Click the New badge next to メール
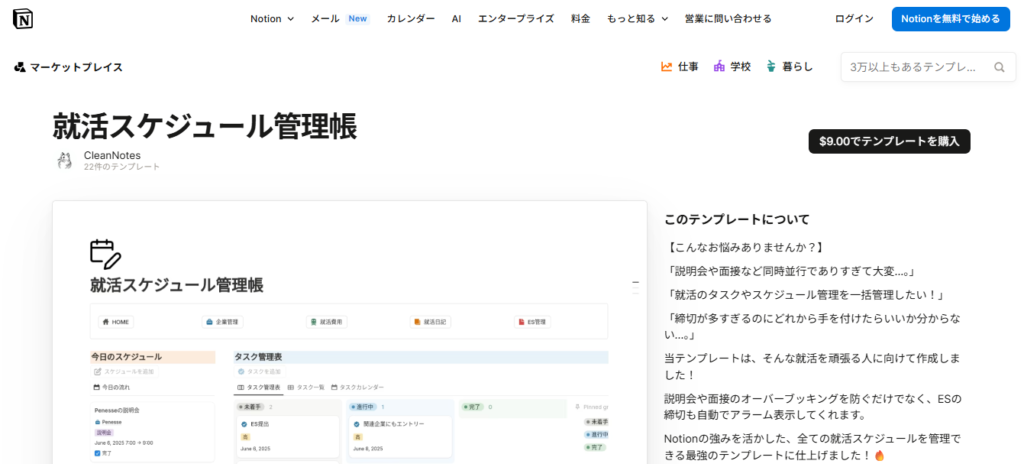Viewport: 1024px width, 464px height. pyautogui.click(x=357, y=19)
